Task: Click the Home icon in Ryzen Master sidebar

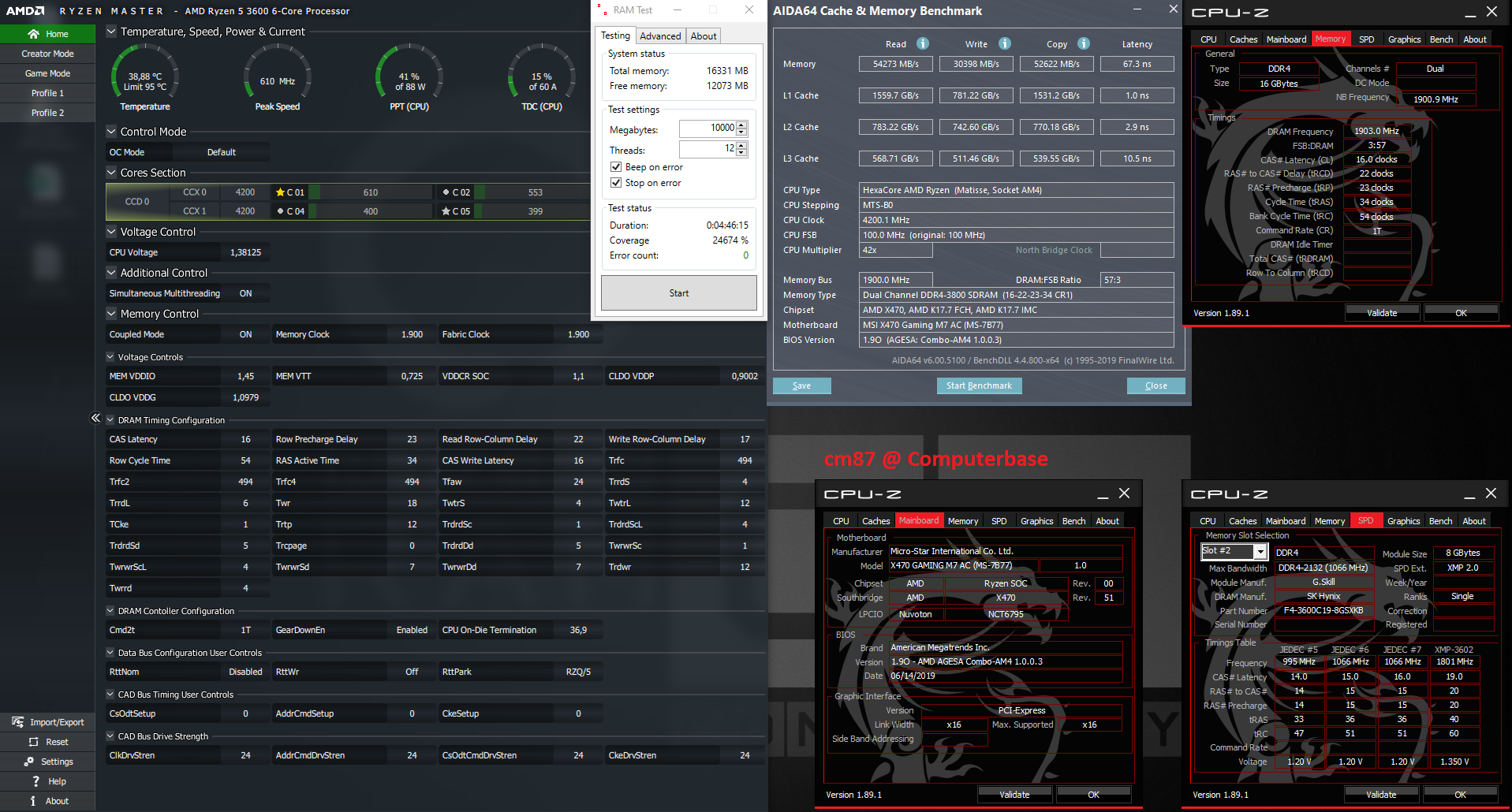Action: (33, 34)
